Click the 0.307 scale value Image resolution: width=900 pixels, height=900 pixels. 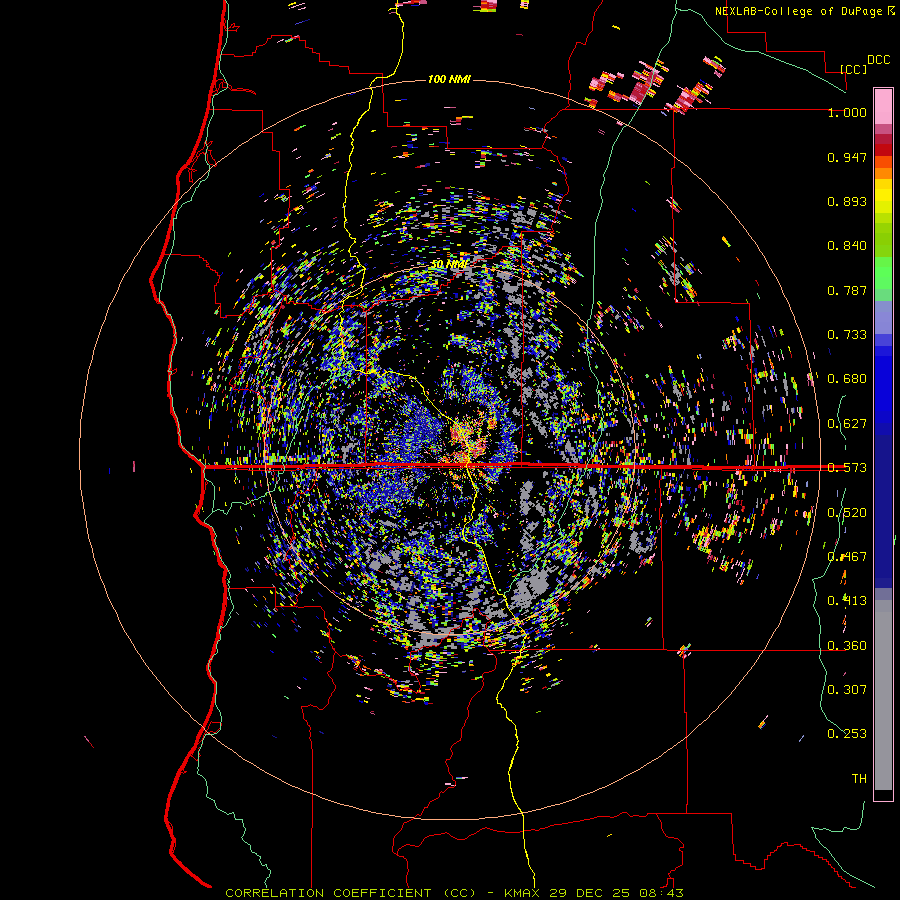click(847, 689)
